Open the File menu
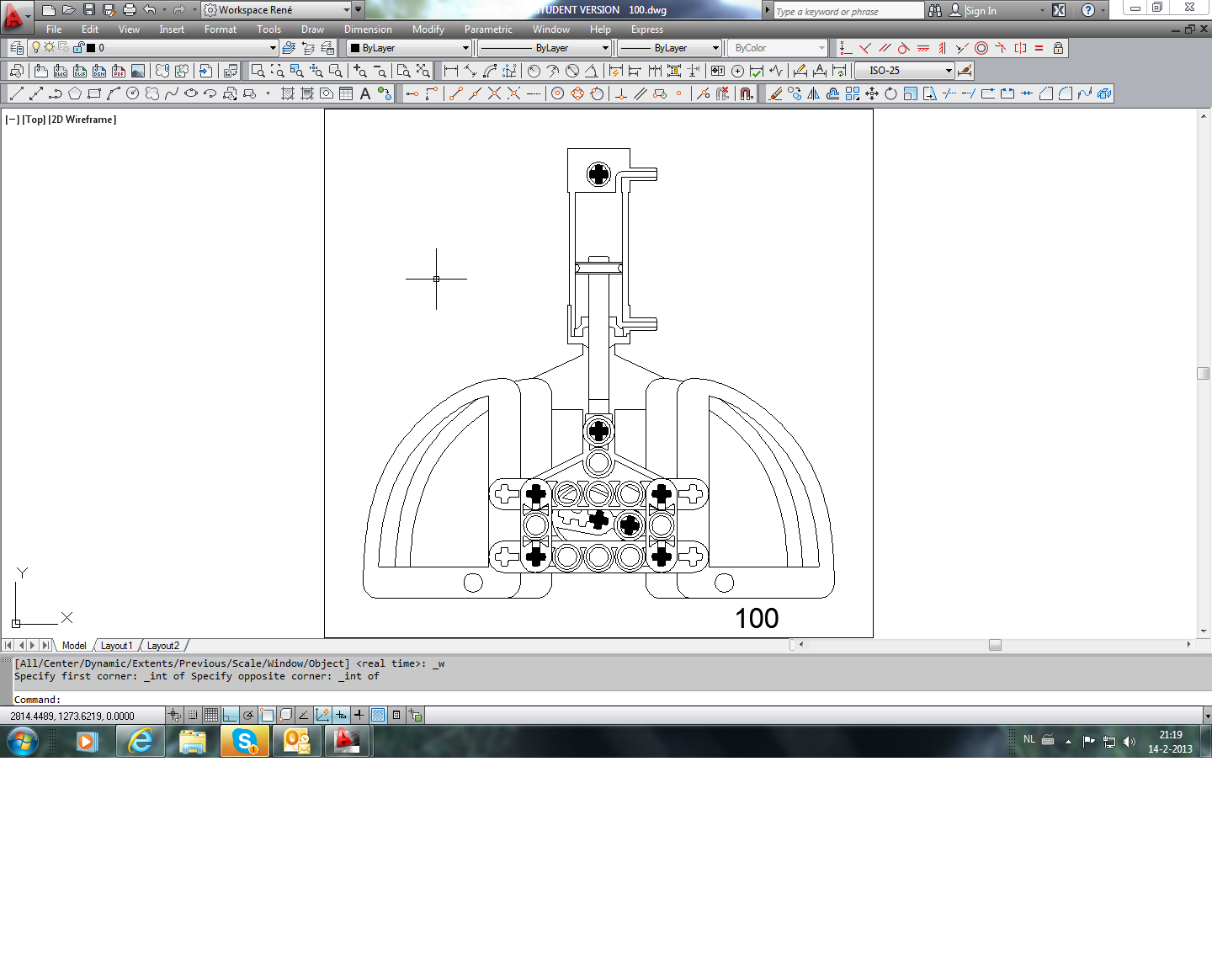 54,29
